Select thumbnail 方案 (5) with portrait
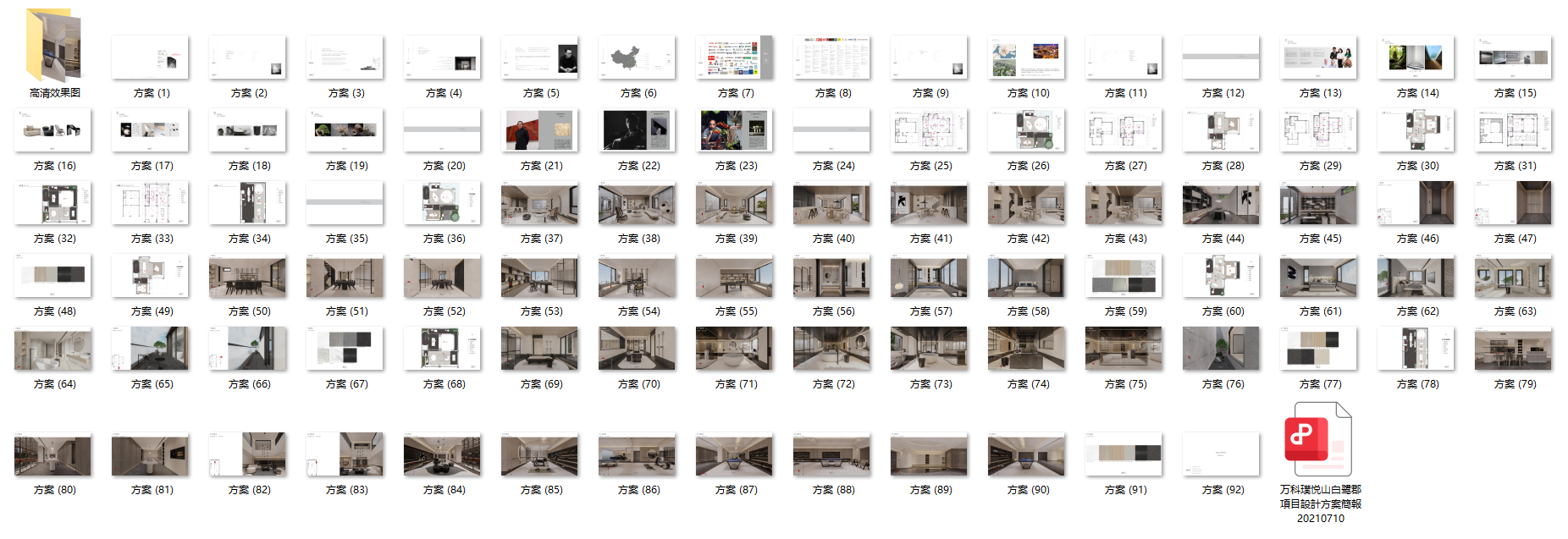The width and height of the screenshot is (1568, 539). tap(539, 58)
